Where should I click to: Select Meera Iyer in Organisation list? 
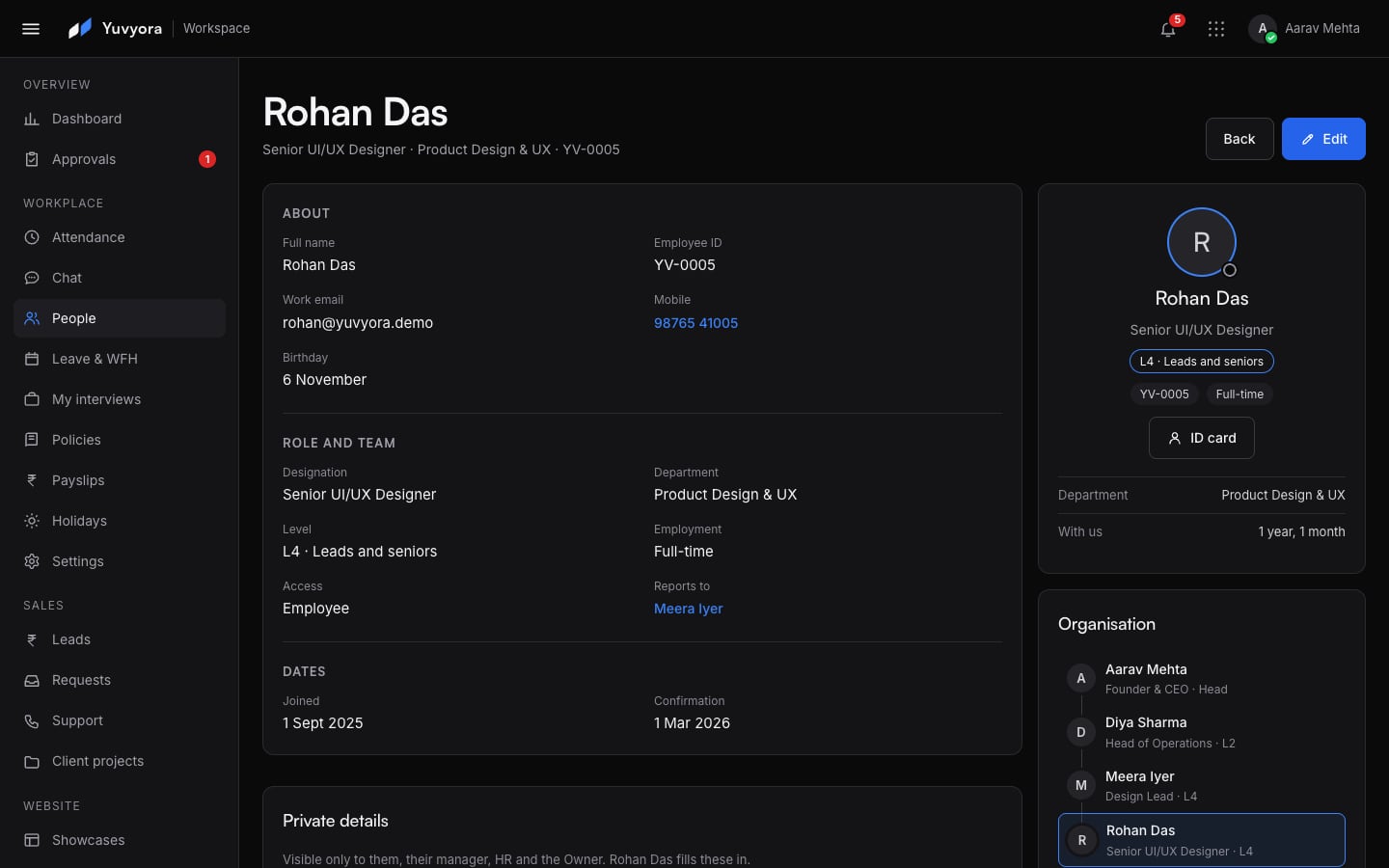(x=1202, y=786)
